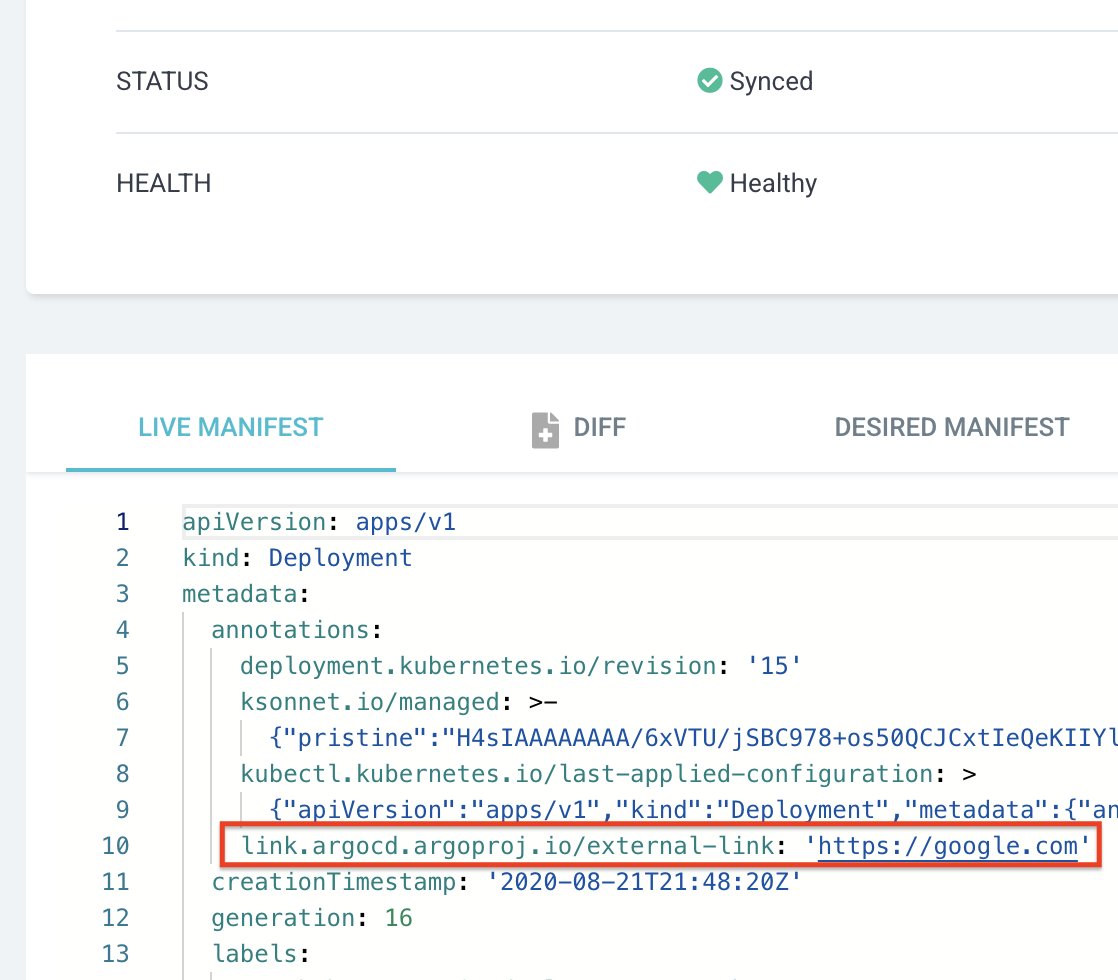Click line number 1 in the gutter
The image size is (1118, 980).
pyautogui.click(x=122, y=522)
